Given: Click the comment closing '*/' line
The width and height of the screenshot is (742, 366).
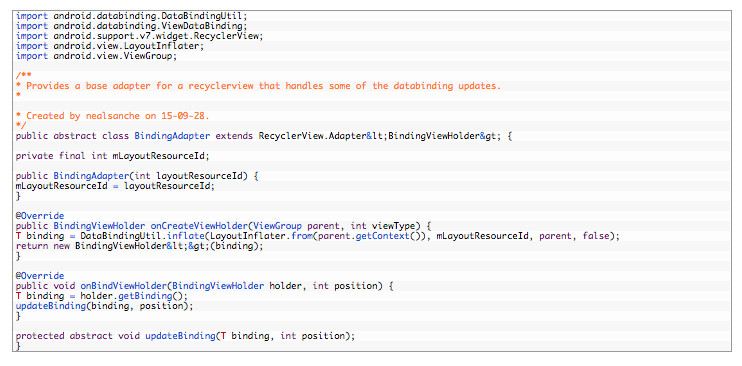Looking at the screenshot, I should coord(21,125).
